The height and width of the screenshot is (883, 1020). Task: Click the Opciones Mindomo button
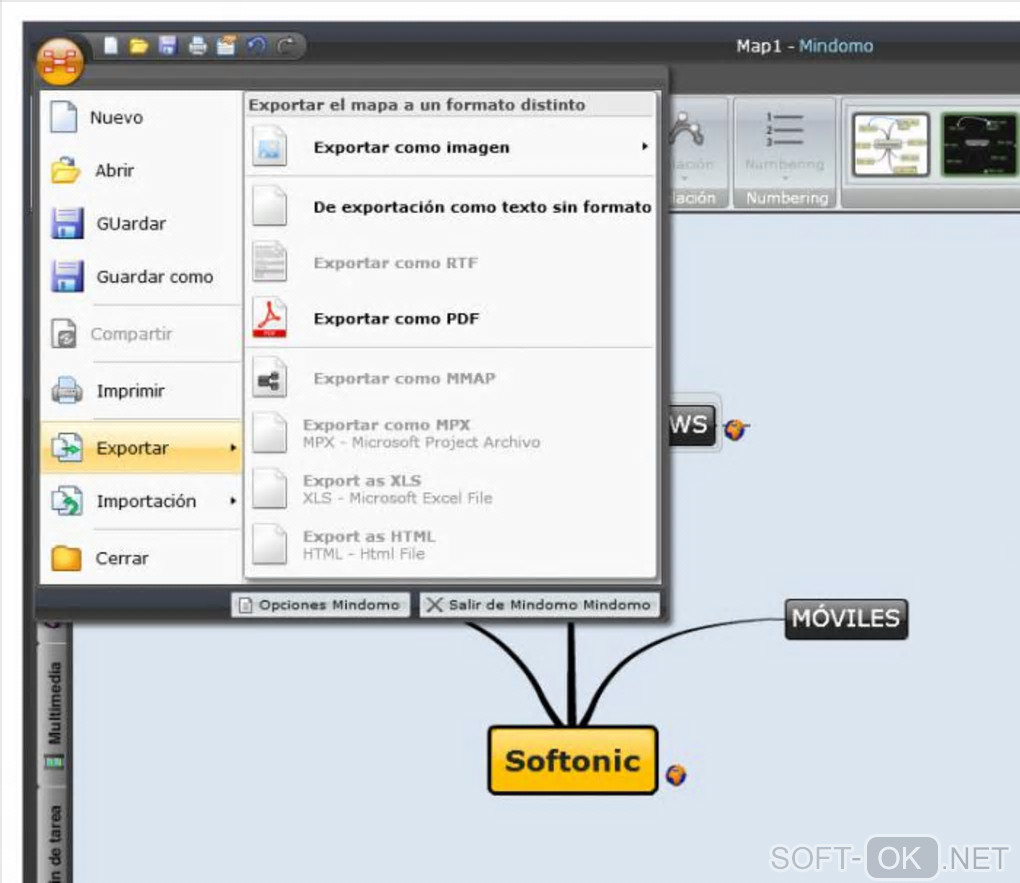click(x=321, y=605)
